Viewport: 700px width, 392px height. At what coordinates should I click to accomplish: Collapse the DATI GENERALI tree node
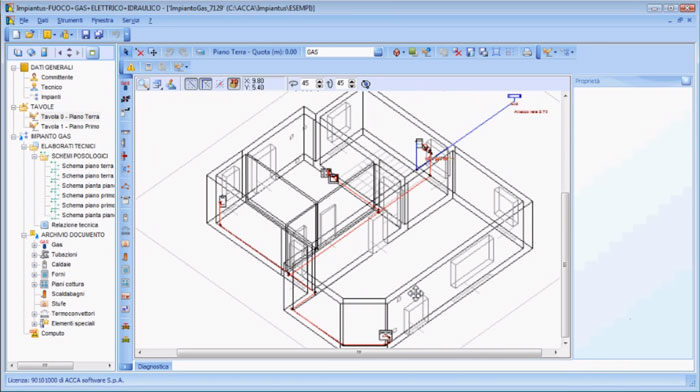[14, 67]
